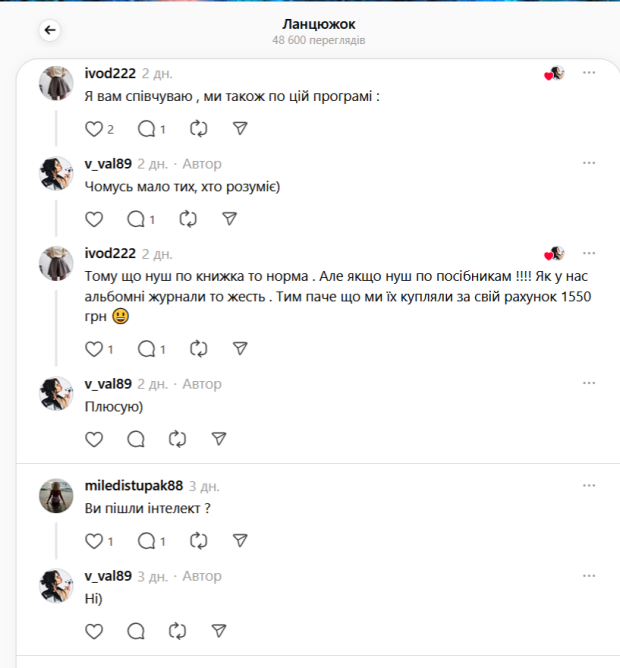Viewport: 620px width, 668px height.
Task: Repost ivod222's comment about альбомні журнали
Action: tap(199, 349)
